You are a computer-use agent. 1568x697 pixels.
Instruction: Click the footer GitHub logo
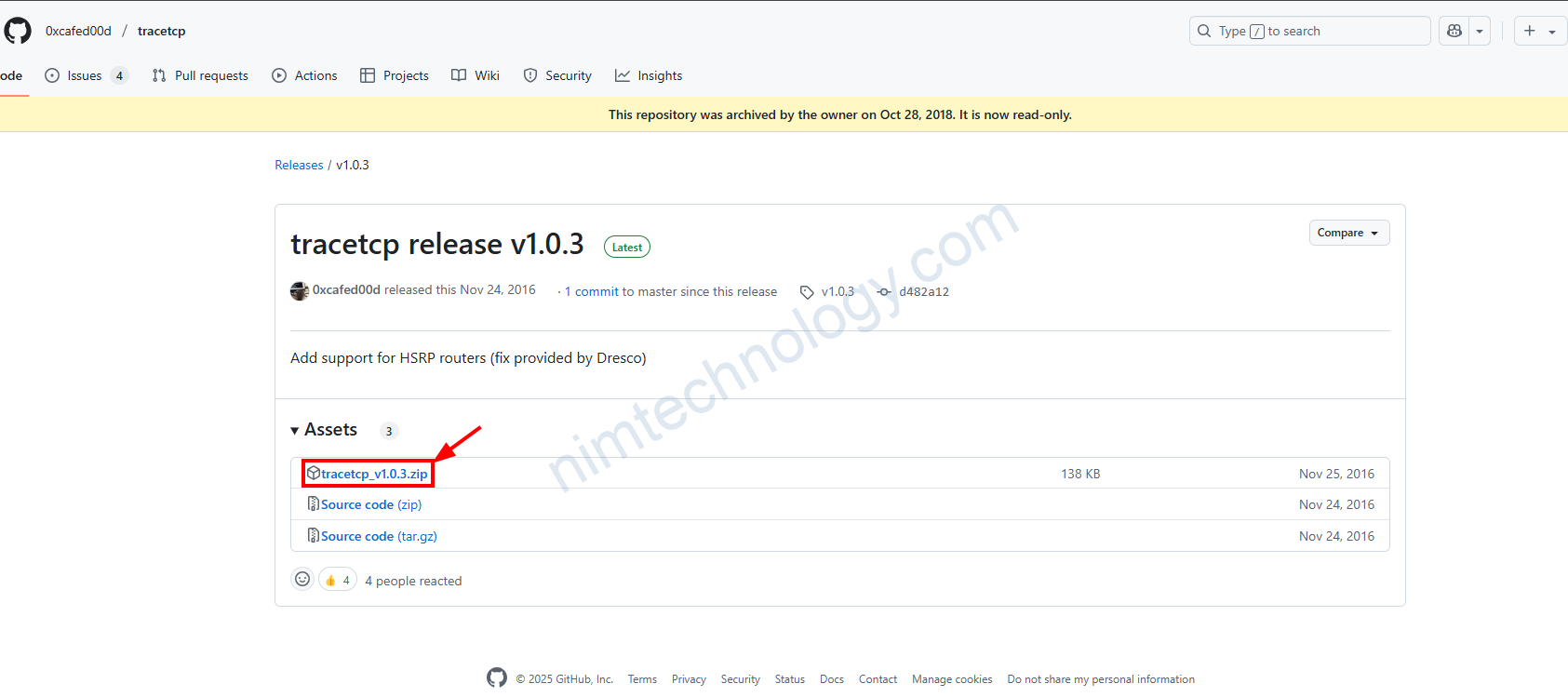point(497,678)
